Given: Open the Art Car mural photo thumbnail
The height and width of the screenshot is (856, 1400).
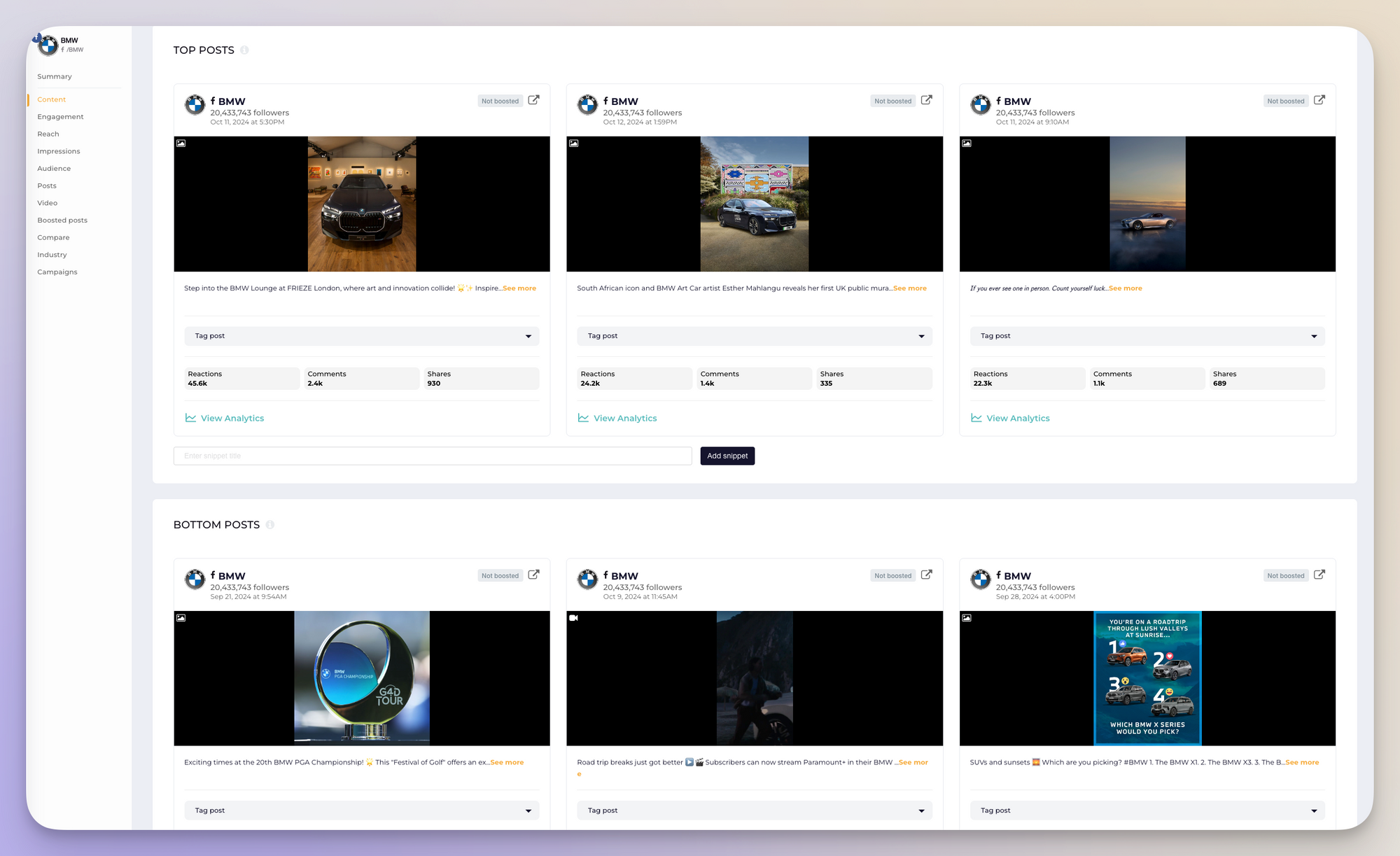Looking at the screenshot, I should pyautogui.click(x=755, y=204).
